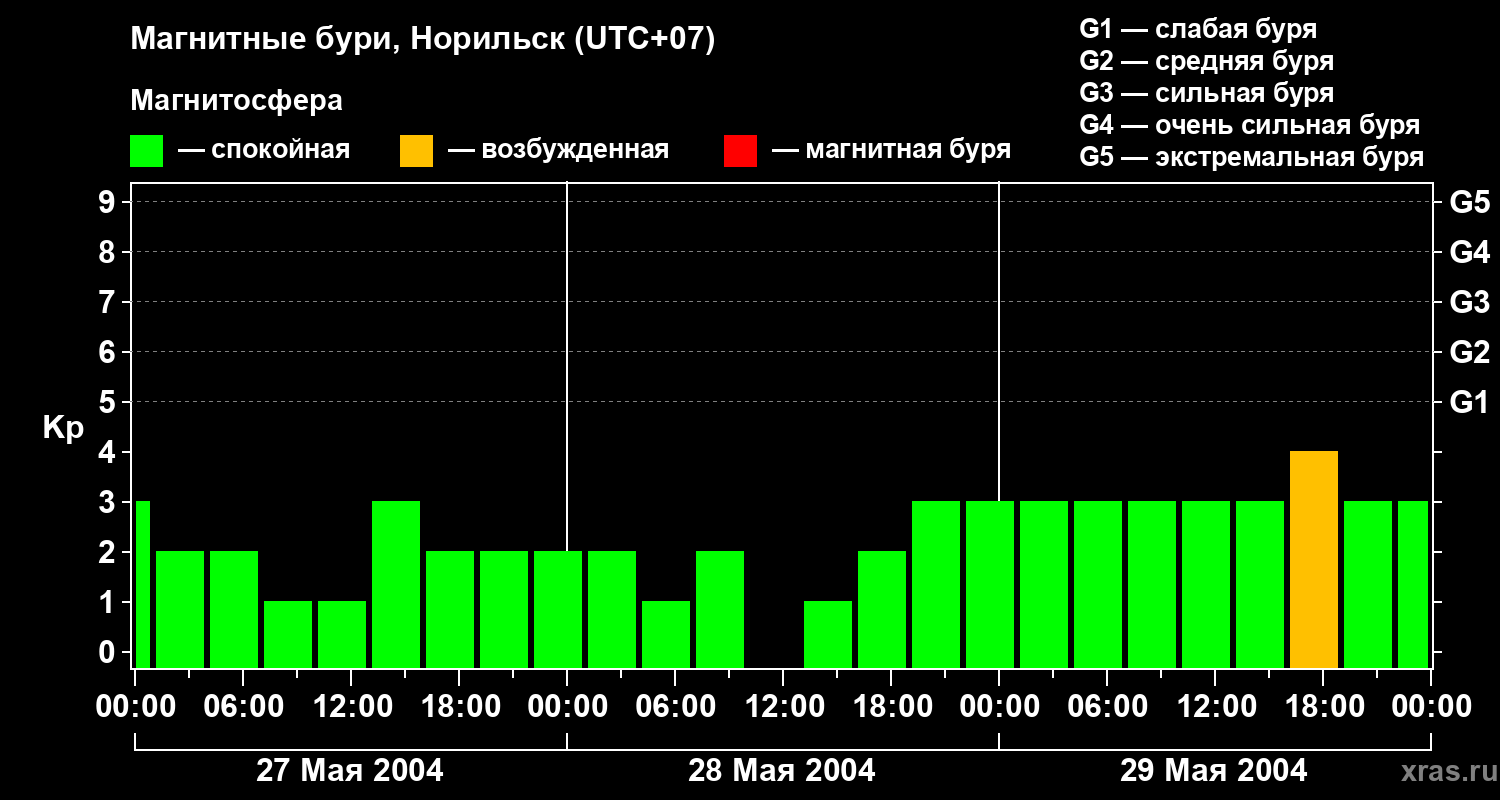The height and width of the screenshot is (800, 1500).
Task: Click the Kp axis value 2
Action: (x=109, y=552)
